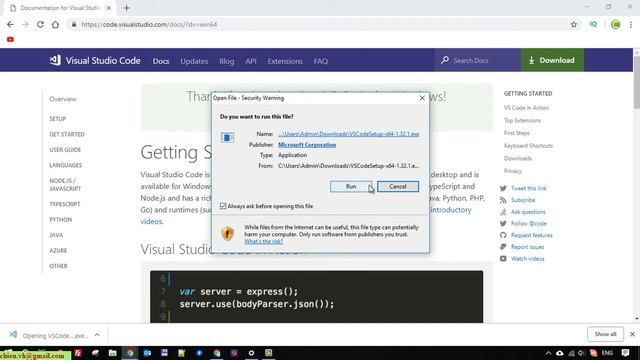Expand USER GUIDE in the docs sidebar
The image size is (640, 360).
click(65, 150)
